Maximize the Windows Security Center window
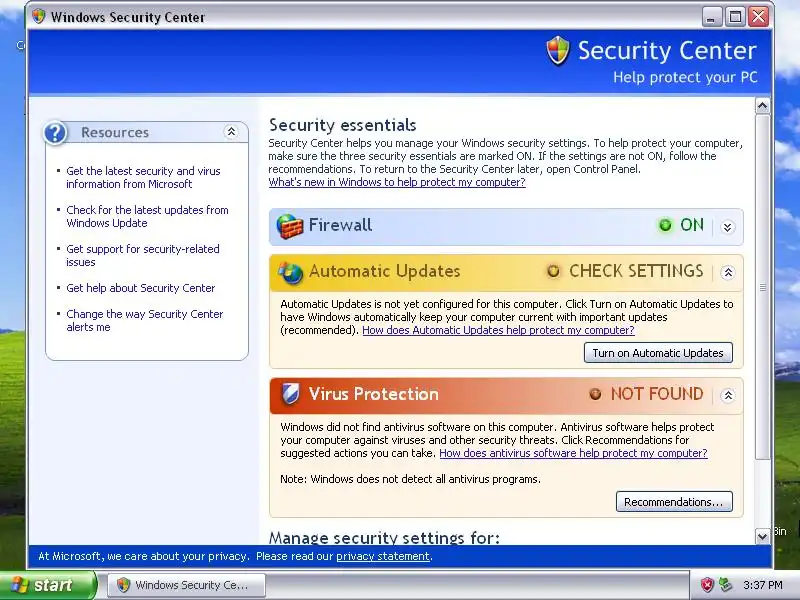The width and height of the screenshot is (800, 600). (x=735, y=17)
